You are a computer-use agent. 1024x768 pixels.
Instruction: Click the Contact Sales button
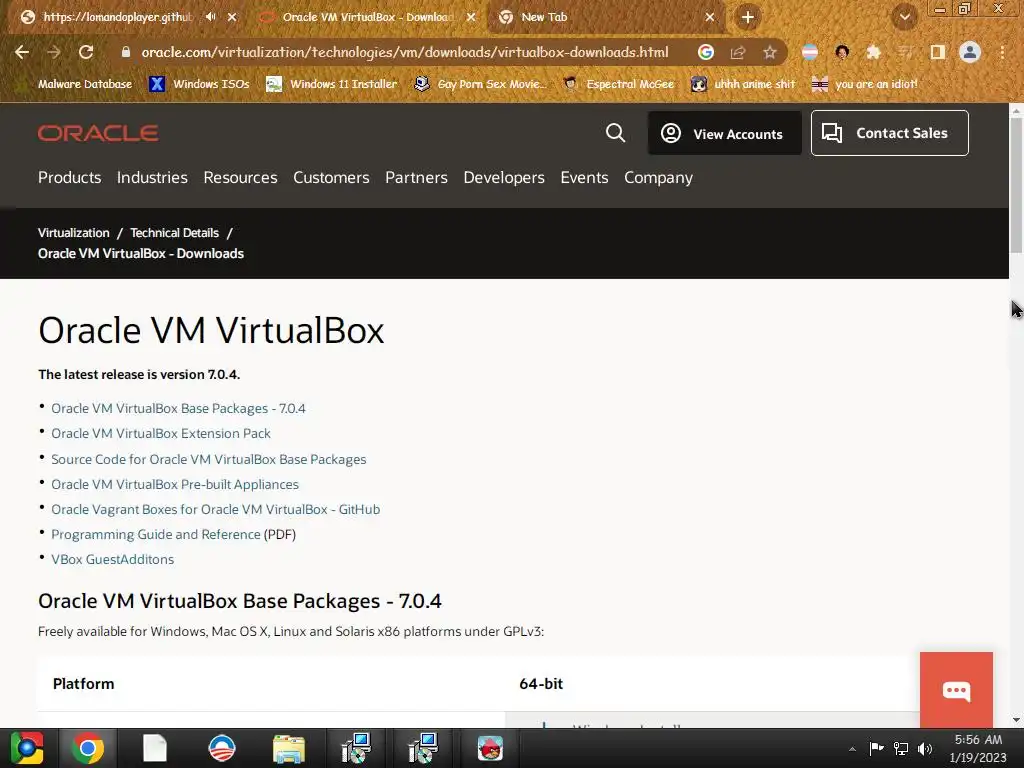(x=889, y=133)
